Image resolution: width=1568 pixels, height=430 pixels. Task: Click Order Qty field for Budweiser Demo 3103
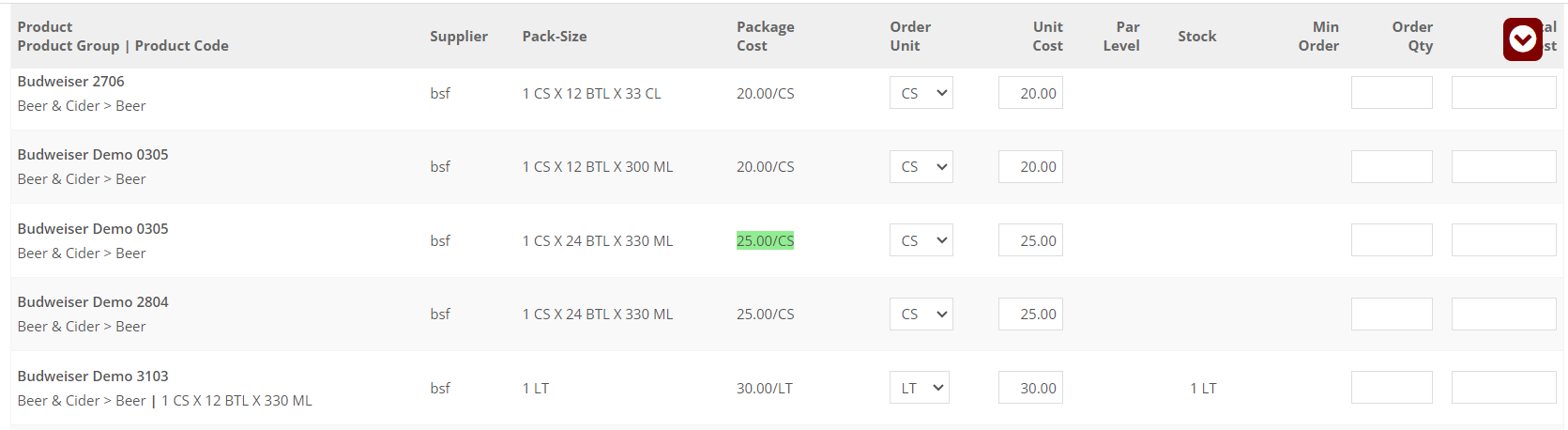[x=1391, y=388]
